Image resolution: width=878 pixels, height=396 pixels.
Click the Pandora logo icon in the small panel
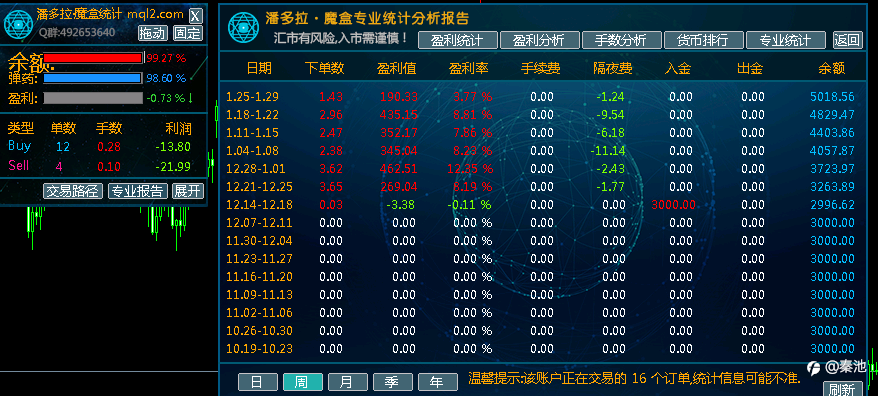[x=18, y=24]
